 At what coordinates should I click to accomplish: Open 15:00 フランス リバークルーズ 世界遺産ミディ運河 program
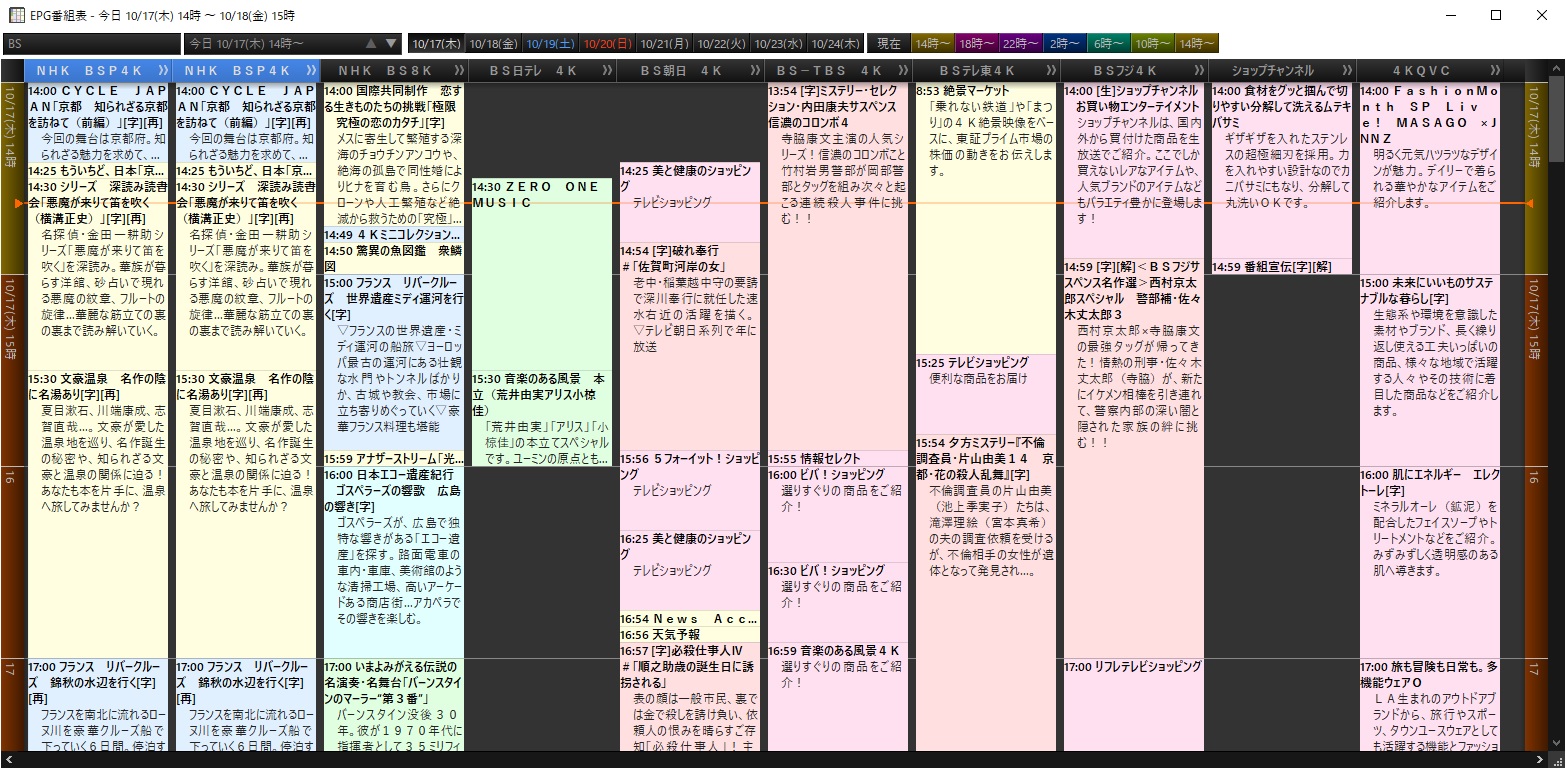[394, 362]
